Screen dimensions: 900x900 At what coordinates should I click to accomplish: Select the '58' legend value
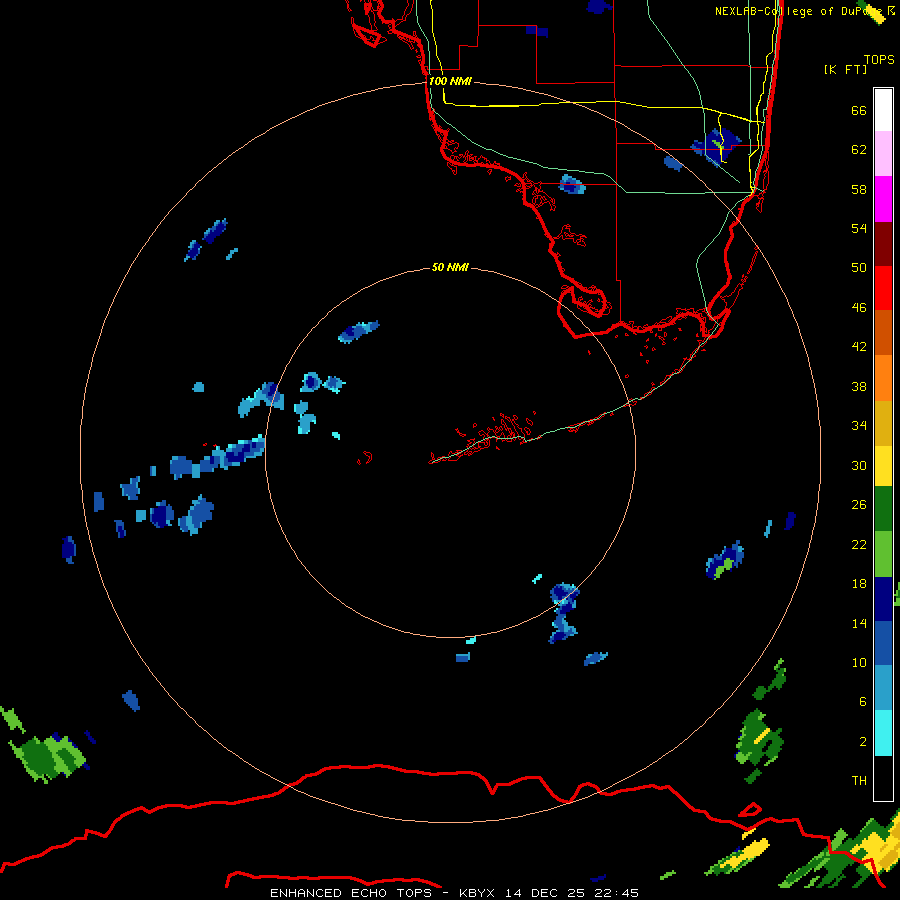pyautogui.click(x=859, y=189)
